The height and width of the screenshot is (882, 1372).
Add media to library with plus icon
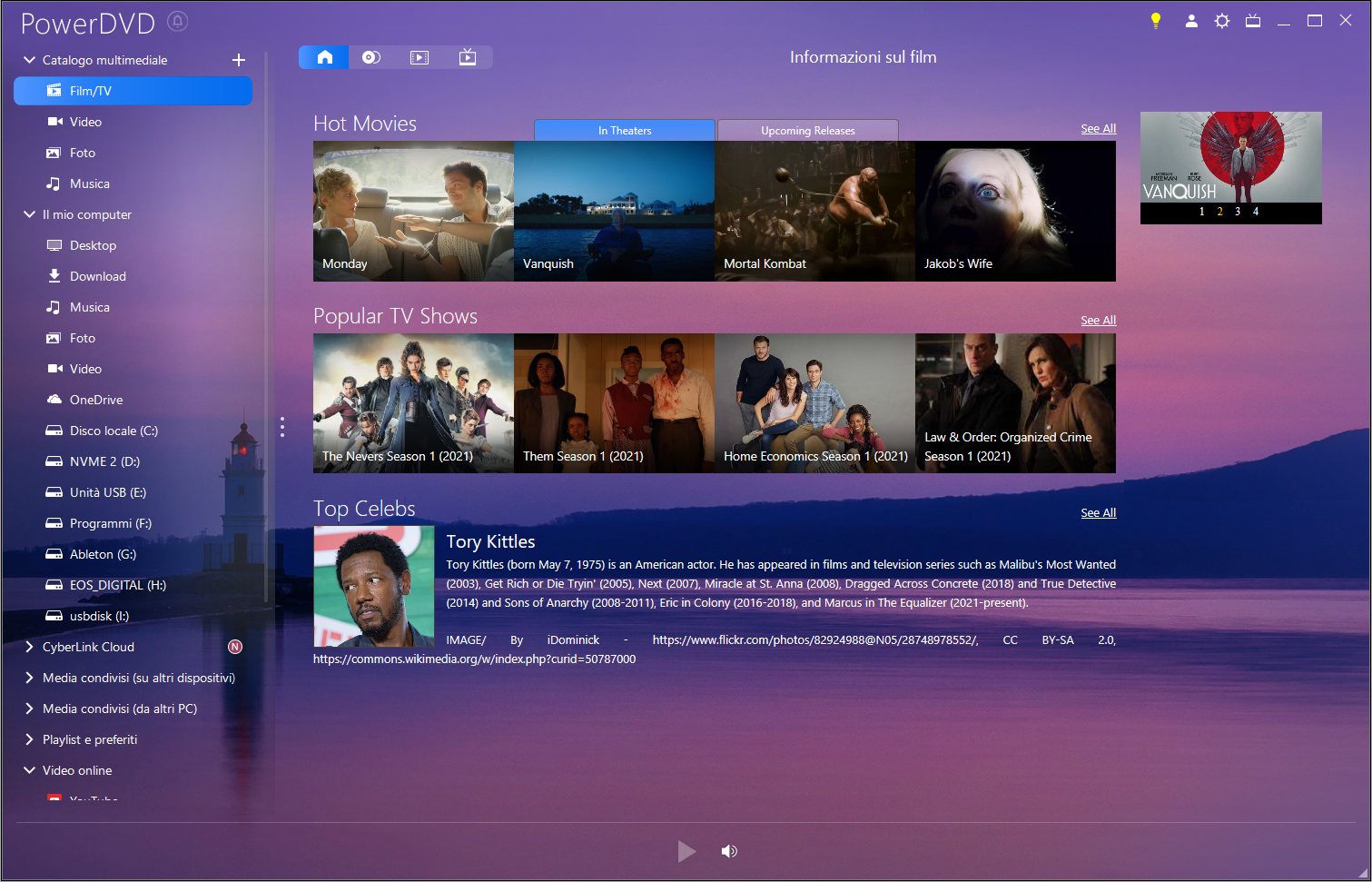click(239, 60)
